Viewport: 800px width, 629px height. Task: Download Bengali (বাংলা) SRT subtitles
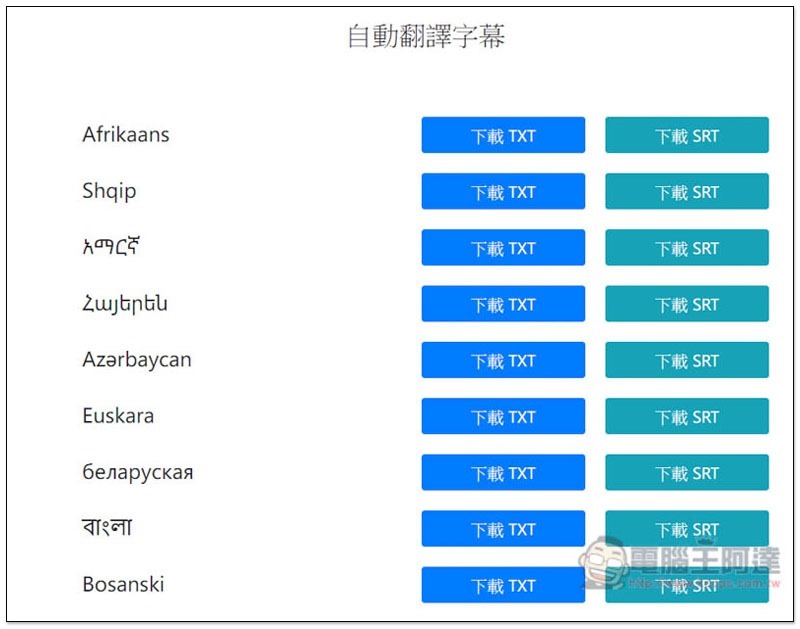687,529
